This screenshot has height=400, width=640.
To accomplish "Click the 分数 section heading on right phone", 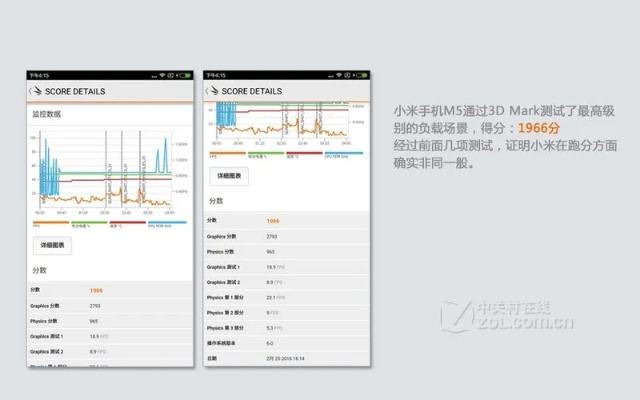I will click(x=216, y=201).
